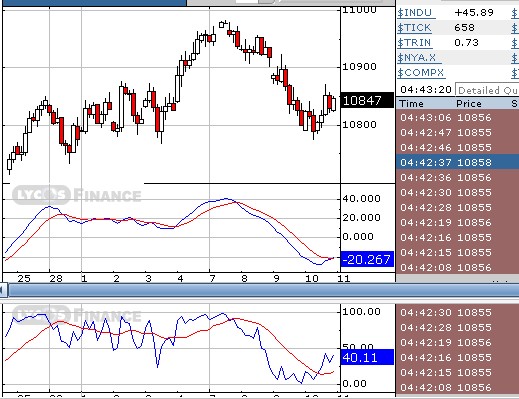Click the -20.267 MACD value label

(367, 259)
